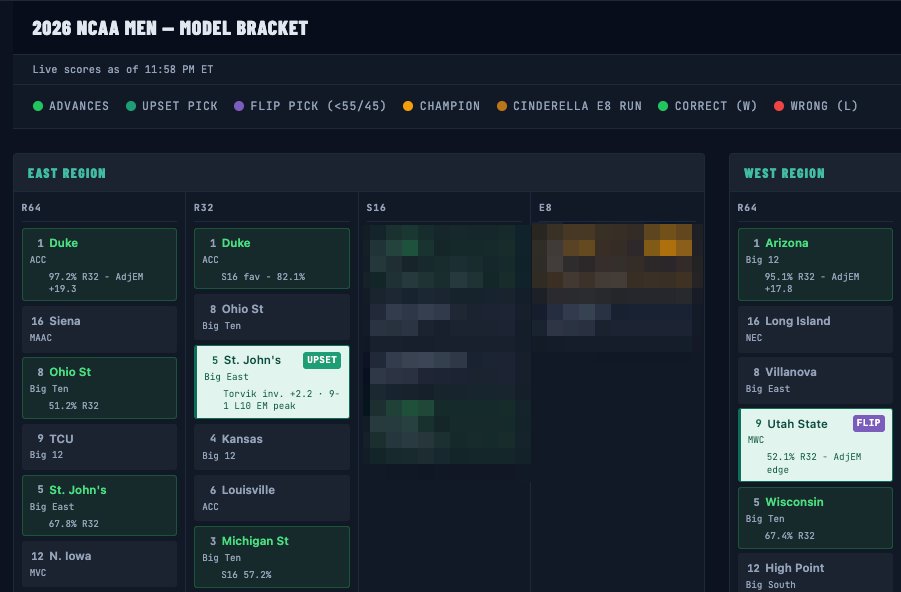Click the CORRECT (W) legend dot
This screenshot has height=592, width=901.
663,106
